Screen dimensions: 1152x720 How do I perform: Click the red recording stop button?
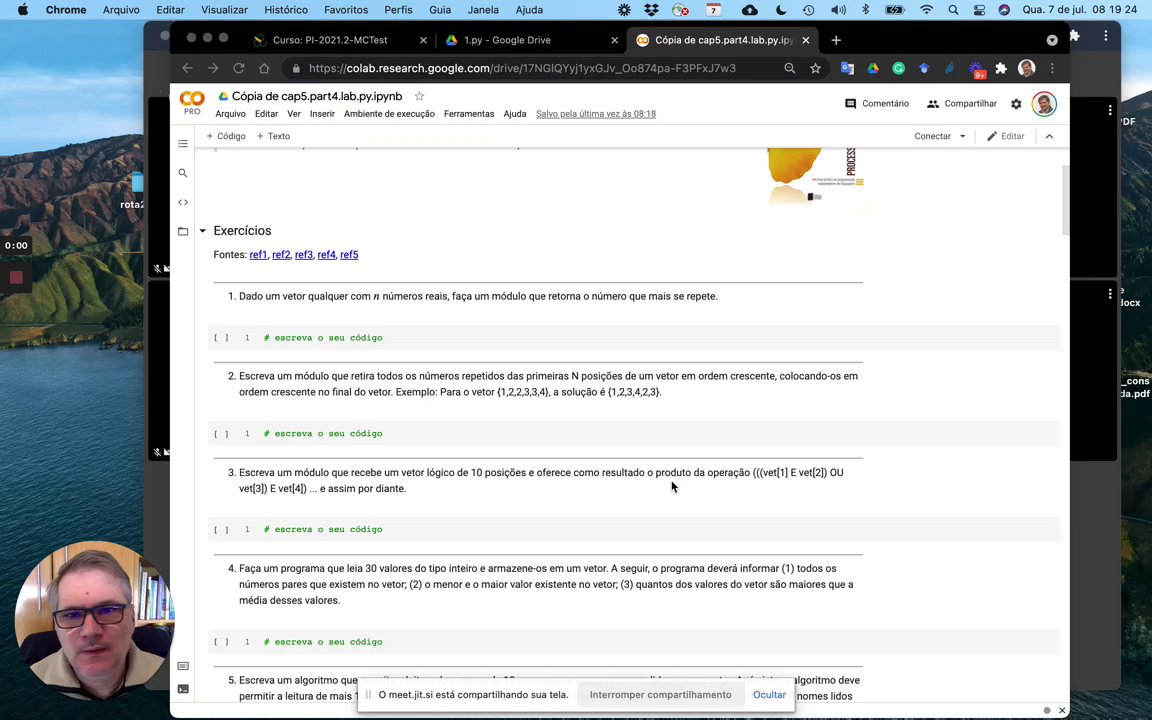coord(16,277)
